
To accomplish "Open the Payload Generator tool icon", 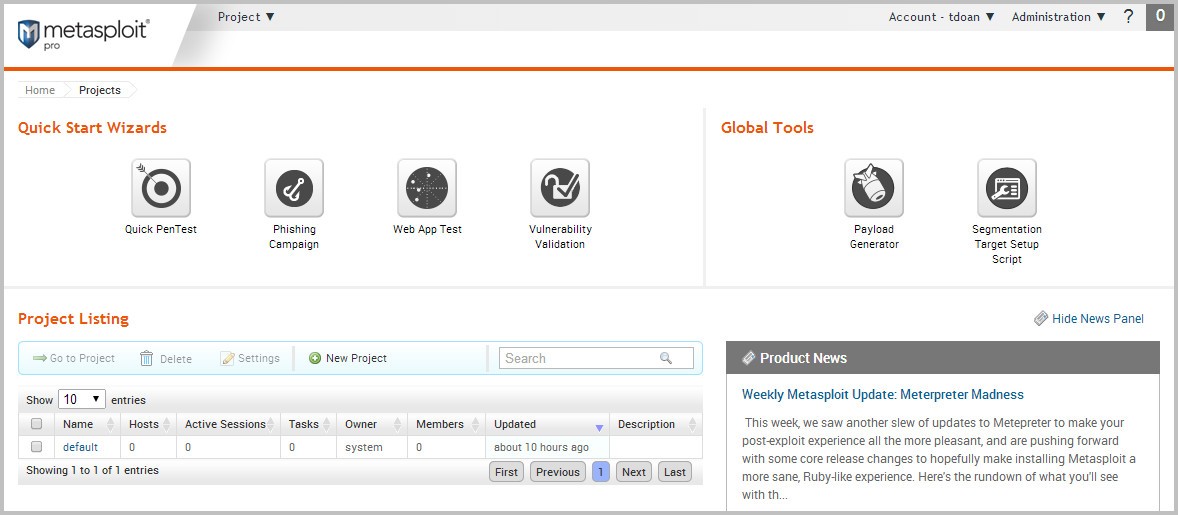I will point(874,188).
